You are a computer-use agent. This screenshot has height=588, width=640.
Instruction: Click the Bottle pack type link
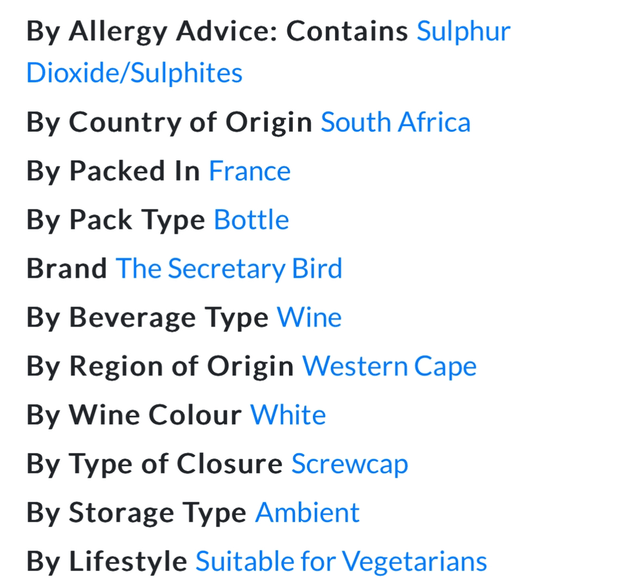coord(251,220)
